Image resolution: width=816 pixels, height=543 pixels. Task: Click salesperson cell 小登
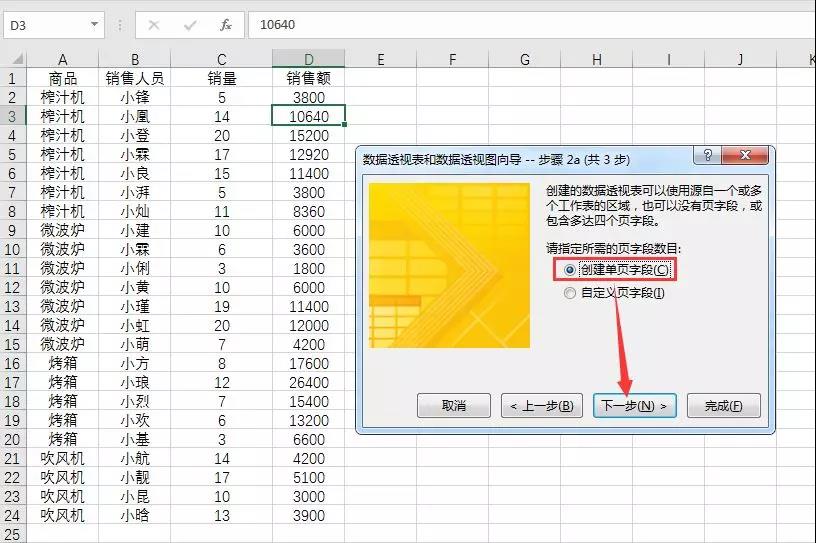134,135
